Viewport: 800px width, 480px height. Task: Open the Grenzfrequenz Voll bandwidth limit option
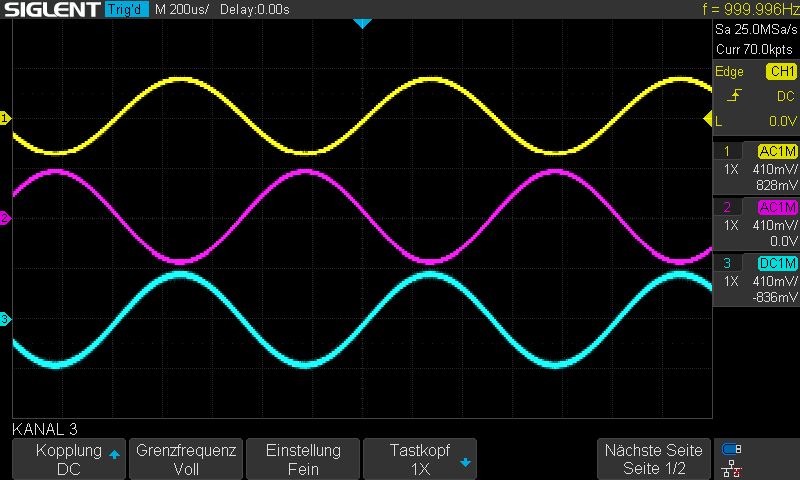[186, 459]
